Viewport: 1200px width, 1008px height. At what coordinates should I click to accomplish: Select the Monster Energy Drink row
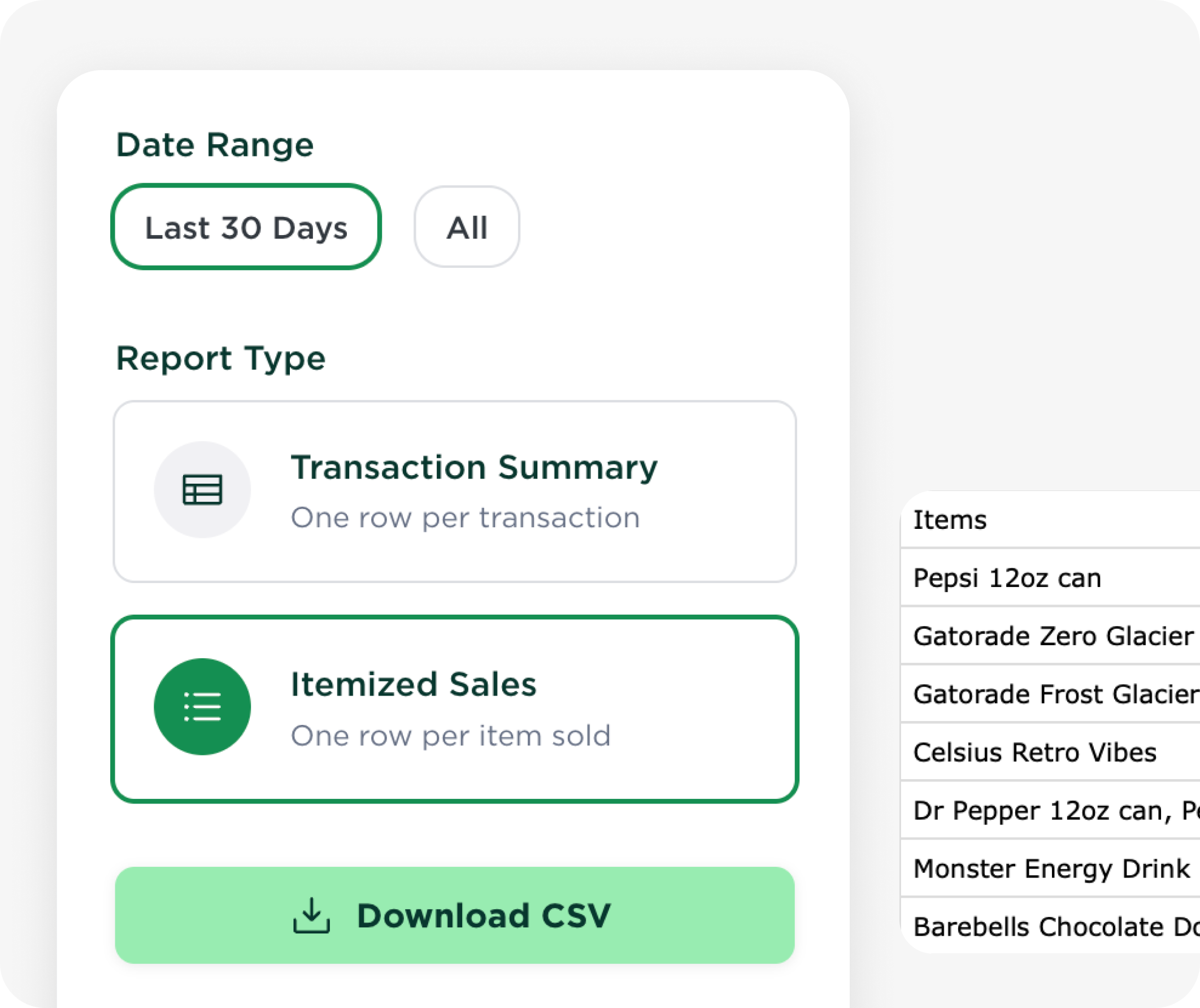pos(1051,868)
